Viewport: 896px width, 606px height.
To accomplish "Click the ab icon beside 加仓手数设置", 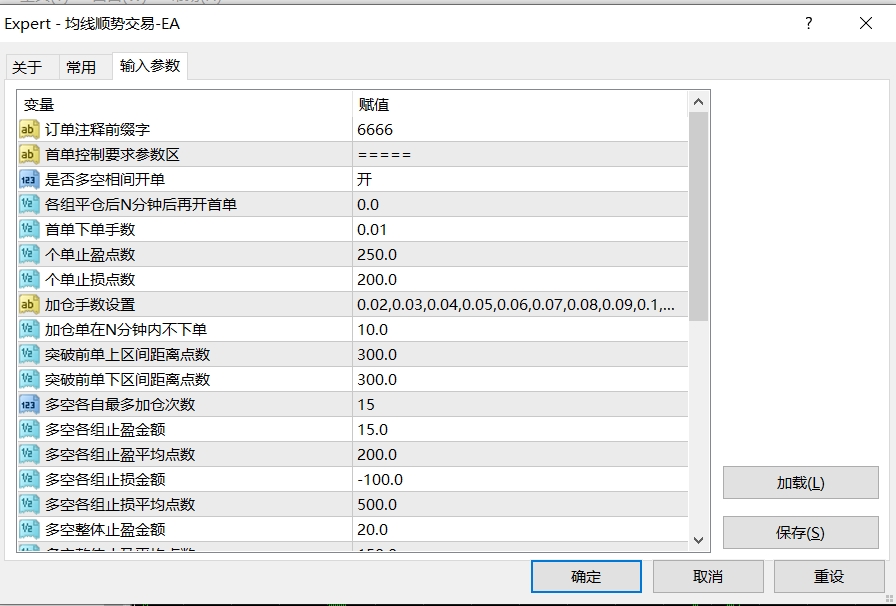I will (x=27, y=304).
